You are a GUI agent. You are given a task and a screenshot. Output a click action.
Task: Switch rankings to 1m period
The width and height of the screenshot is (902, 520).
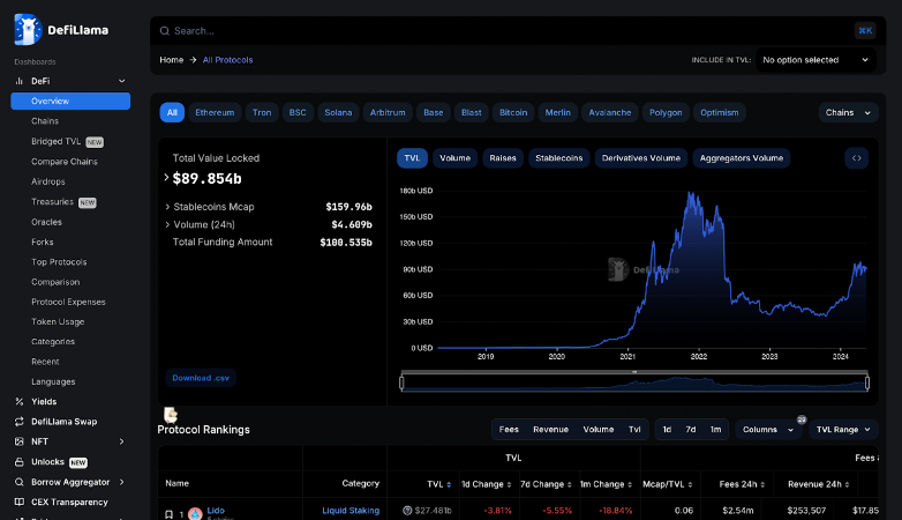pyautogui.click(x=716, y=430)
